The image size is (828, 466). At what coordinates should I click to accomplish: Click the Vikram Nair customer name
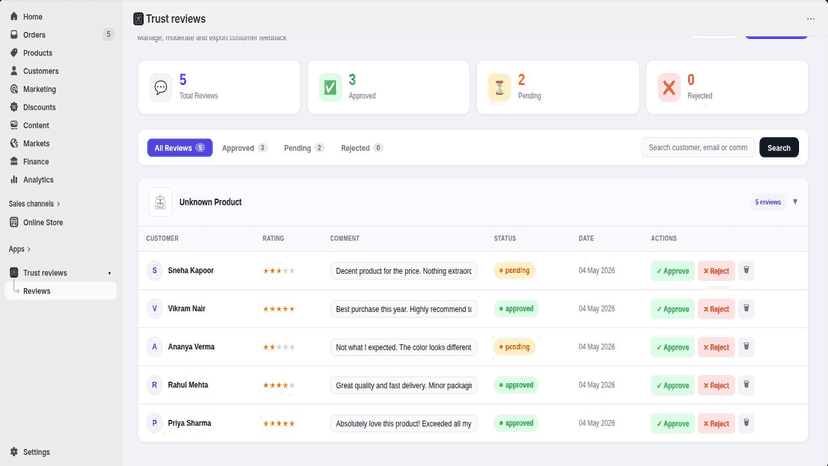[x=186, y=309]
